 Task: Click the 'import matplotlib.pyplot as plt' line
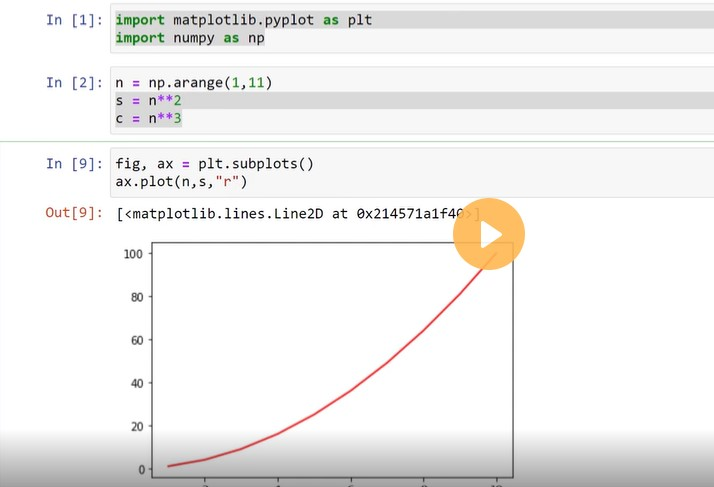click(x=243, y=20)
